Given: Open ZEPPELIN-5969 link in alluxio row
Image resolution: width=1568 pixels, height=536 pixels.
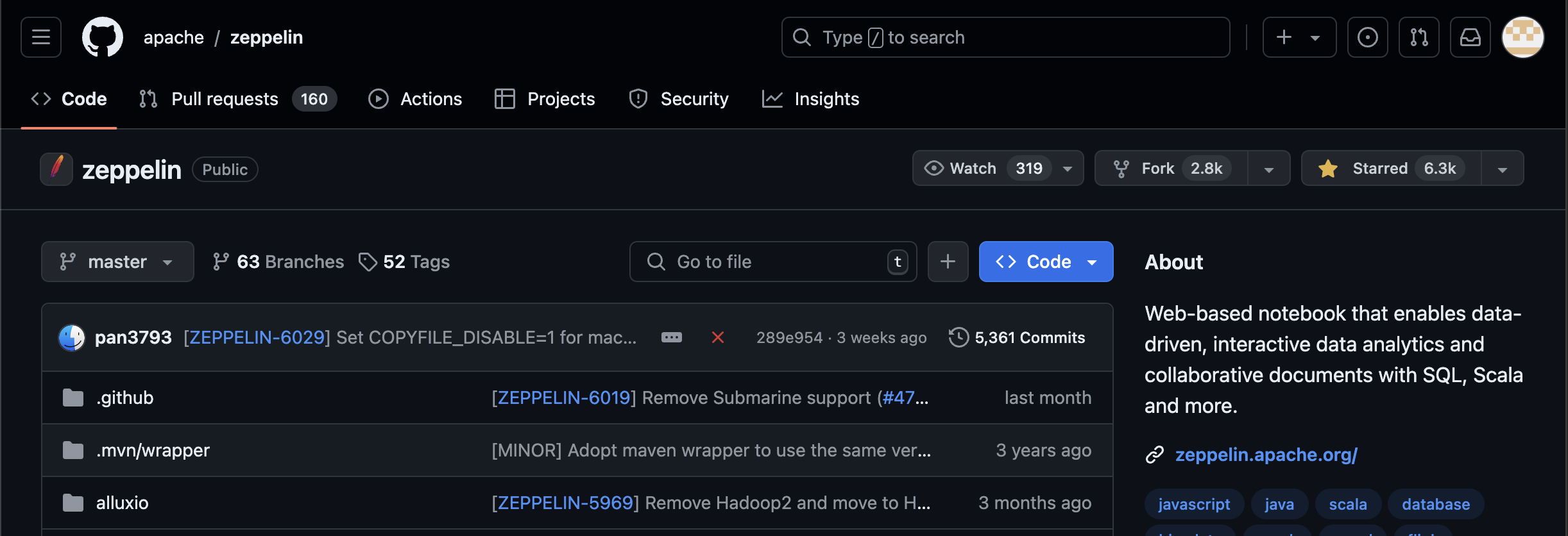Looking at the screenshot, I should coord(565,503).
